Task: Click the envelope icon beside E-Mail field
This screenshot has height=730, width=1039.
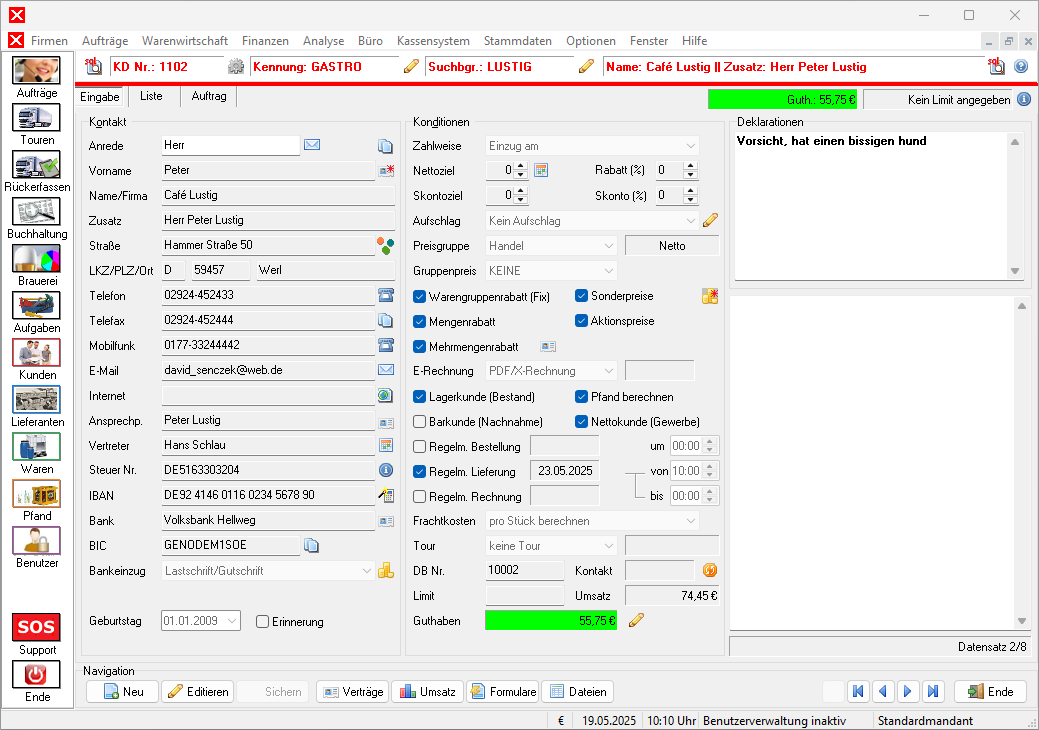Action: click(x=385, y=370)
